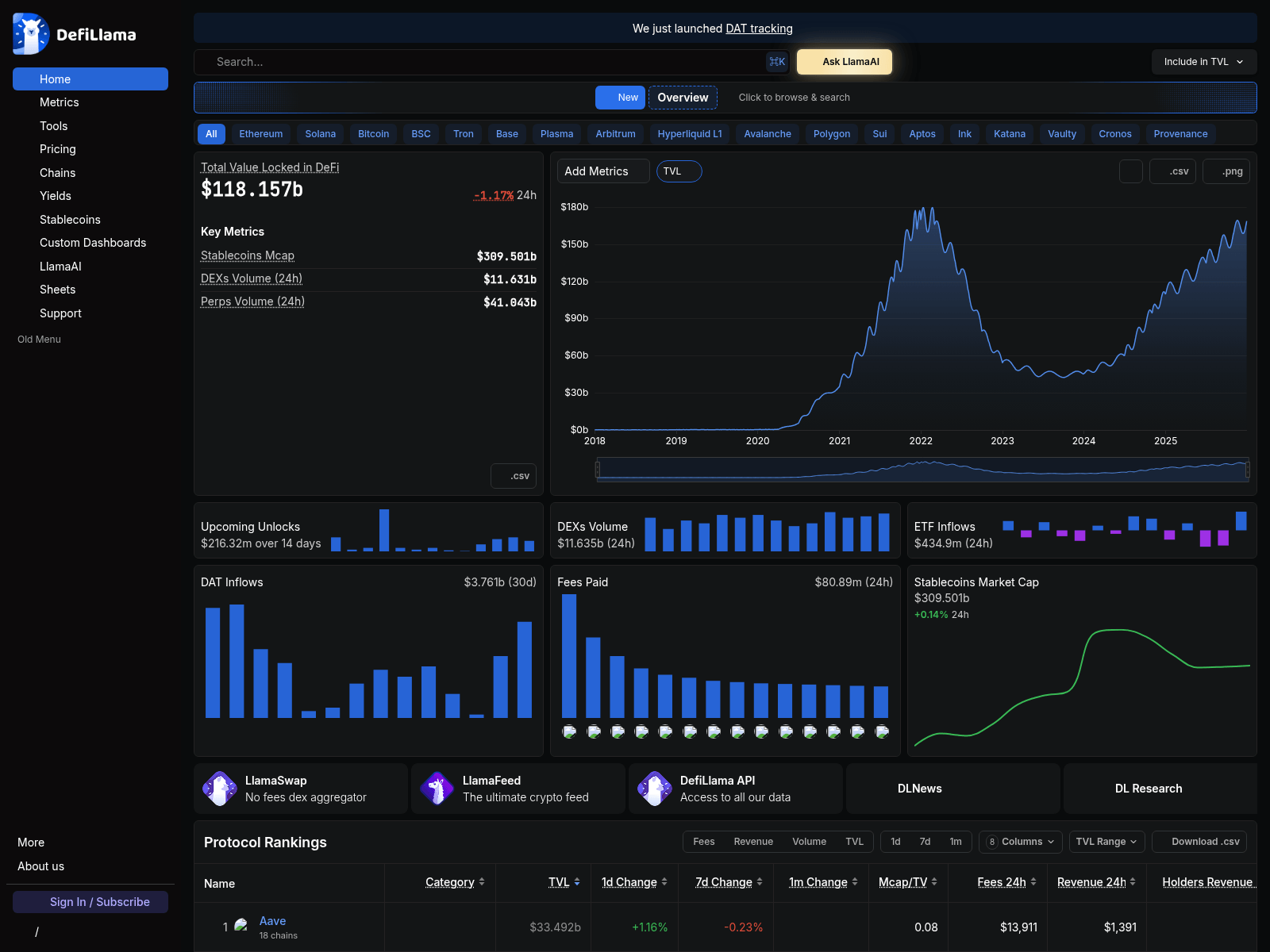Open the Aave protocol link
Viewport: 1270px width, 952px height.
click(272, 921)
